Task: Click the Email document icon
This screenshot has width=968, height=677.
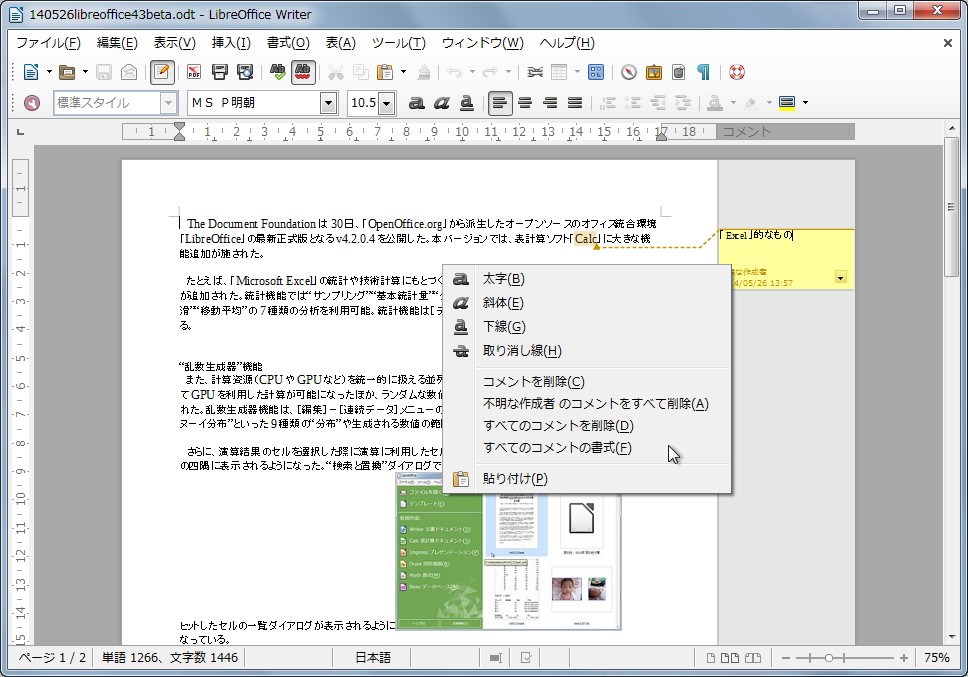Action: tap(128, 72)
